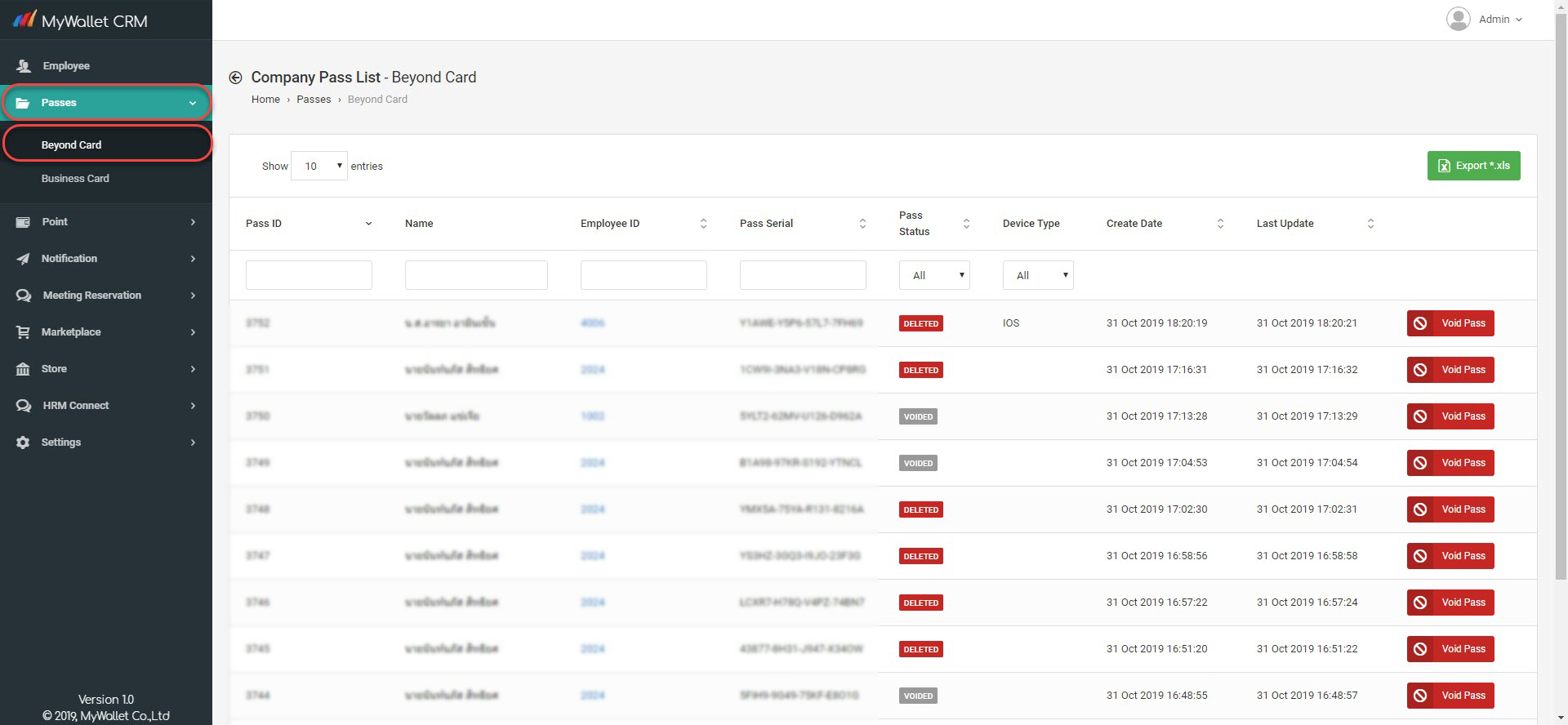Click the Device Type column header
1568x725 pixels.
[x=1031, y=224]
